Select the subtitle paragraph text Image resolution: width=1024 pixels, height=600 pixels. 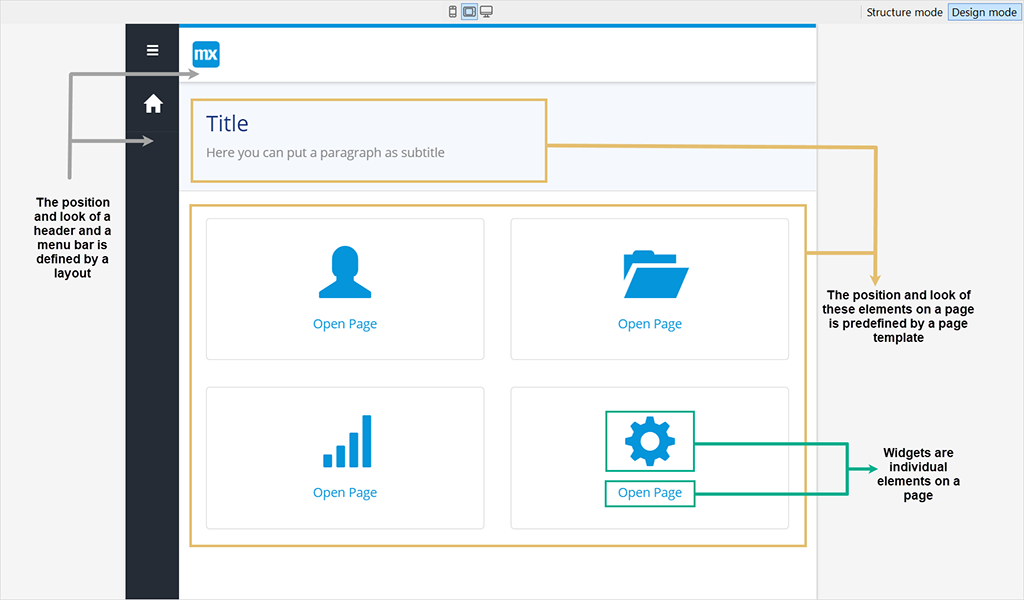coord(325,153)
